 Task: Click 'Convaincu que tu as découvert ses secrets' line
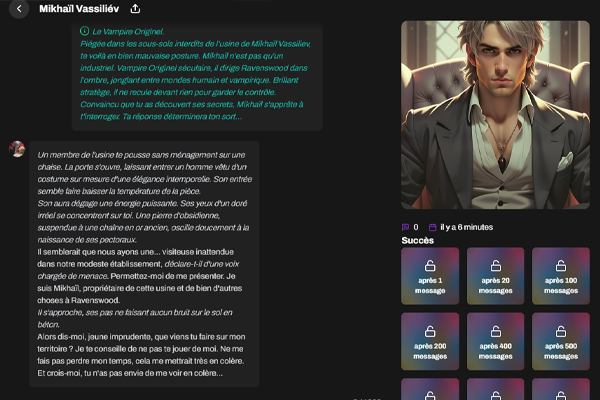pyautogui.click(x=191, y=104)
